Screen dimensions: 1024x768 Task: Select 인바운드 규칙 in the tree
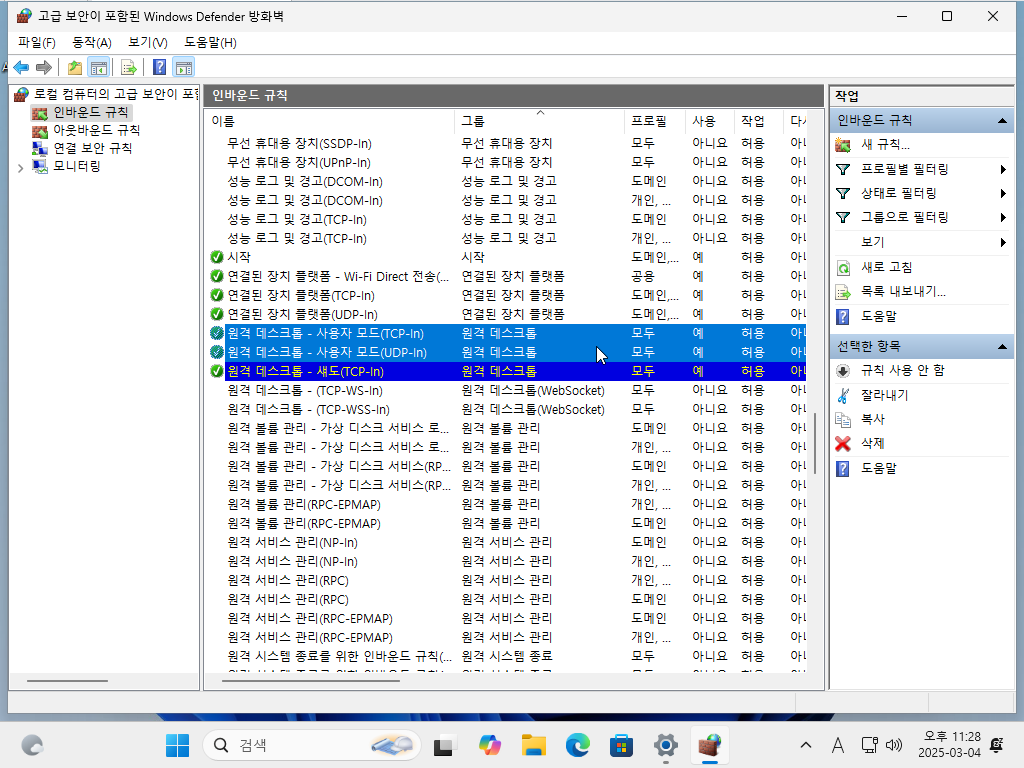click(91, 112)
